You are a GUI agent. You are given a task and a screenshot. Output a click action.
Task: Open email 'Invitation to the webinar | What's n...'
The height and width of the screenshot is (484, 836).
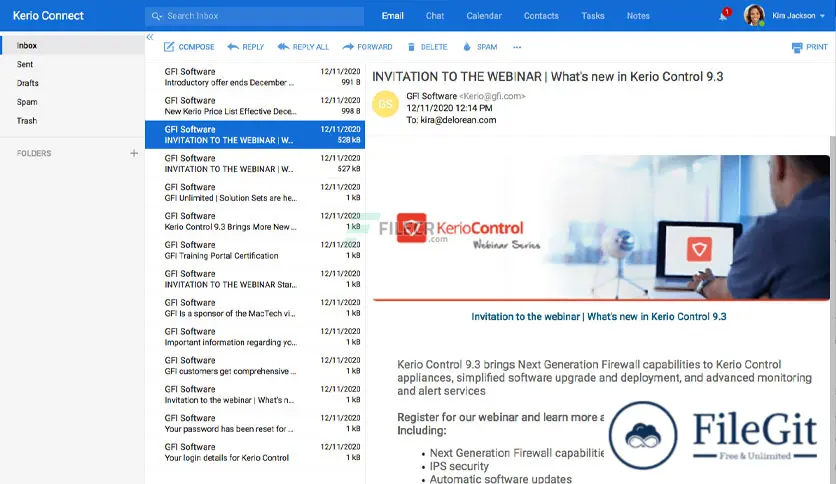[x=255, y=394]
